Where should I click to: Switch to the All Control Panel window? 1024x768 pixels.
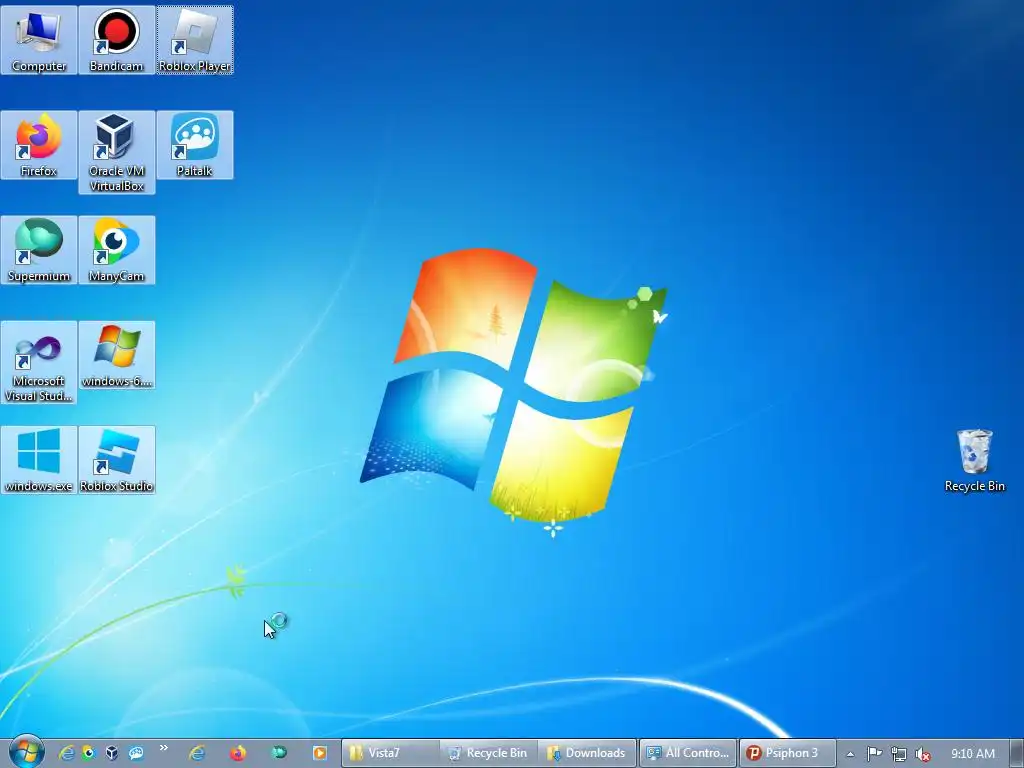688,753
